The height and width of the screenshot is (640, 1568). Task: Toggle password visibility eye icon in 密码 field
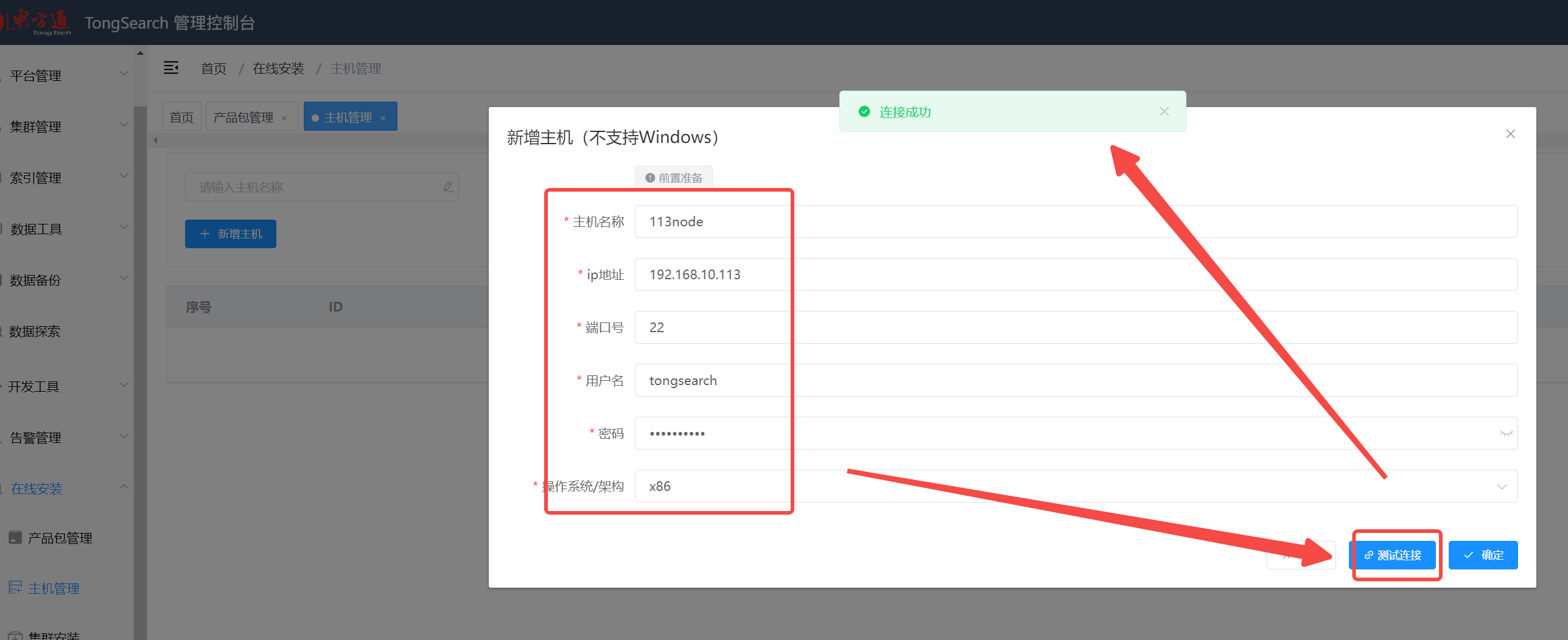pos(1506,433)
